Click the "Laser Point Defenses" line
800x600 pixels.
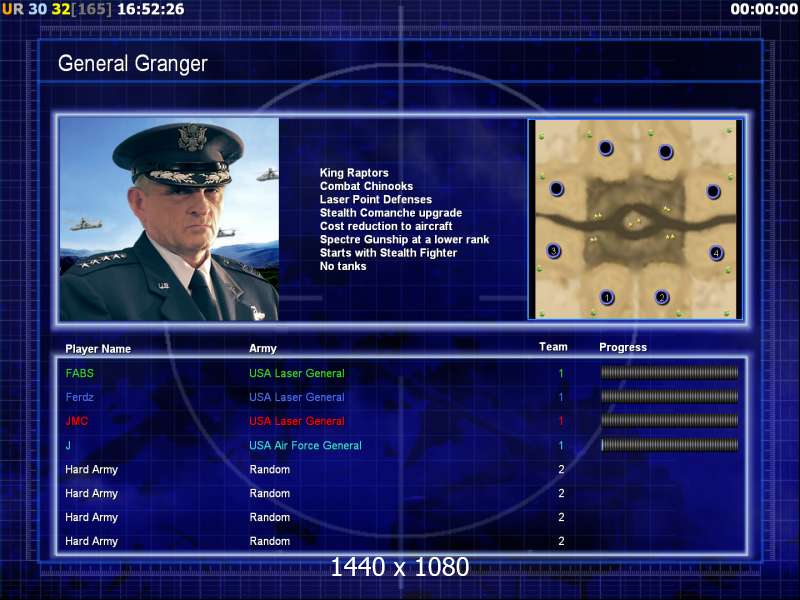click(376, 199)
